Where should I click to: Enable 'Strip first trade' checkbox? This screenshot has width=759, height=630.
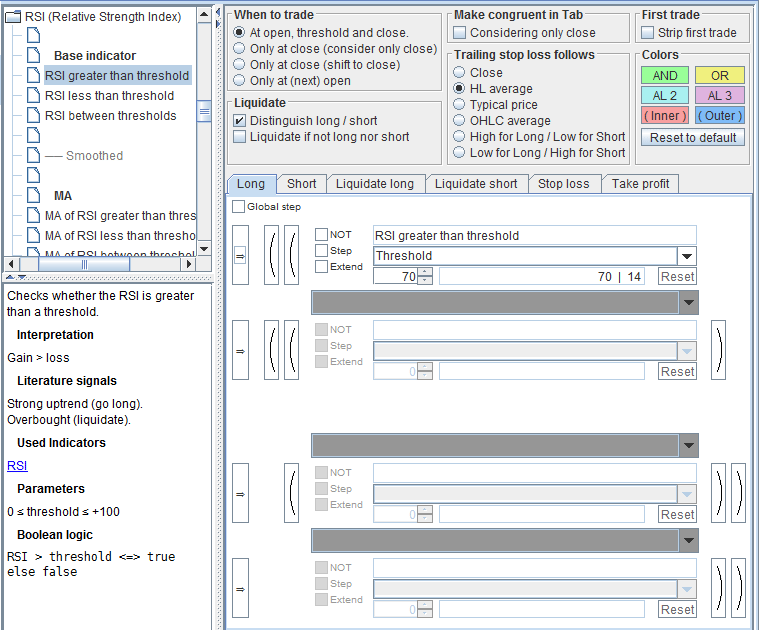[647, 32]
